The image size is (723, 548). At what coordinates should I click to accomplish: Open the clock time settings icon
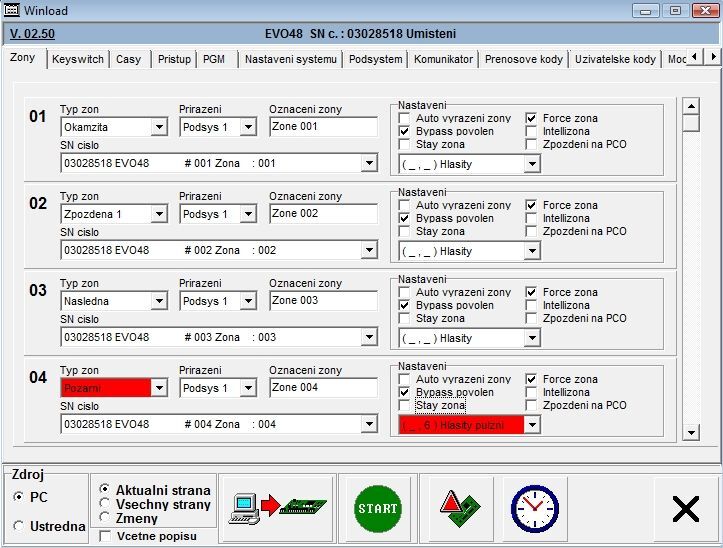tap(534, 508)
